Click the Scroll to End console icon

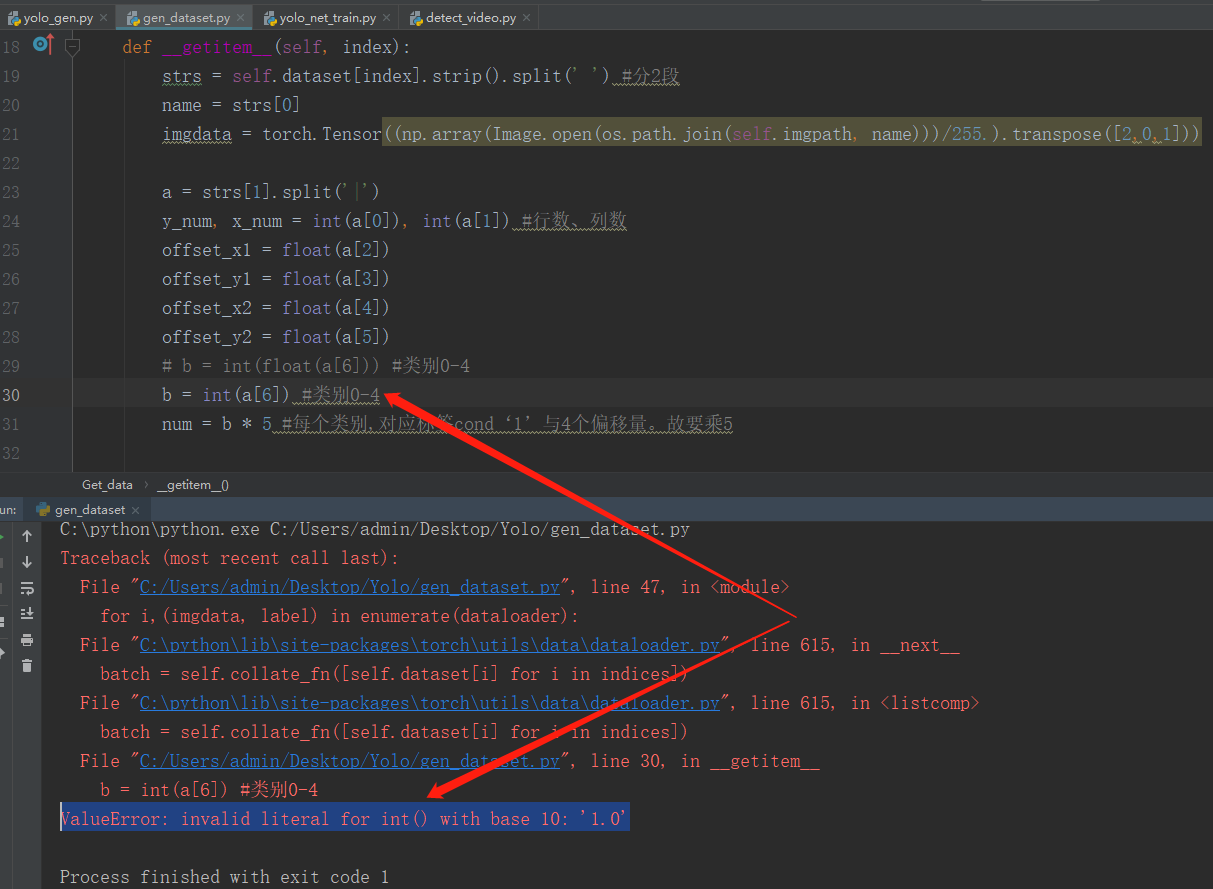point(27,613)
